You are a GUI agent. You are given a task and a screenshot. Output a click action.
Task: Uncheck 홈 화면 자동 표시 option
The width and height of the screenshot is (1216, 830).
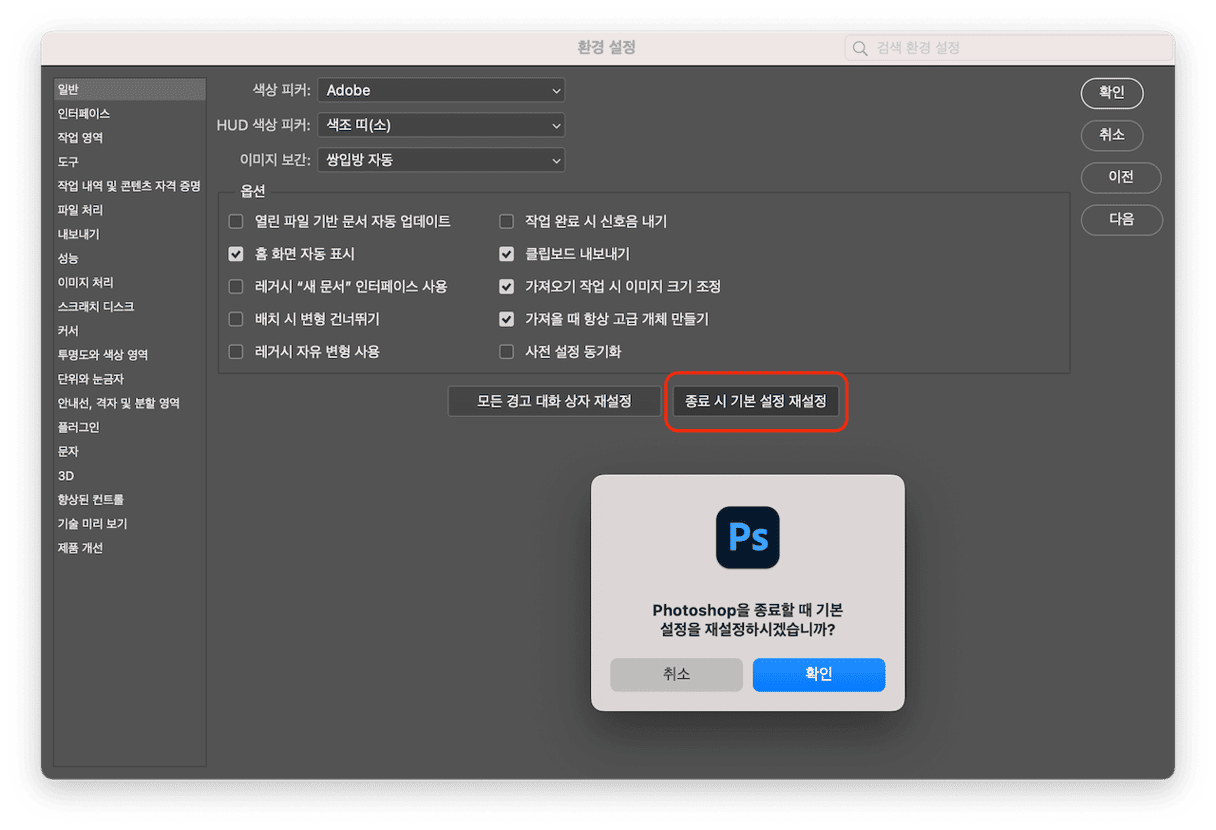[x=236, y=254]
